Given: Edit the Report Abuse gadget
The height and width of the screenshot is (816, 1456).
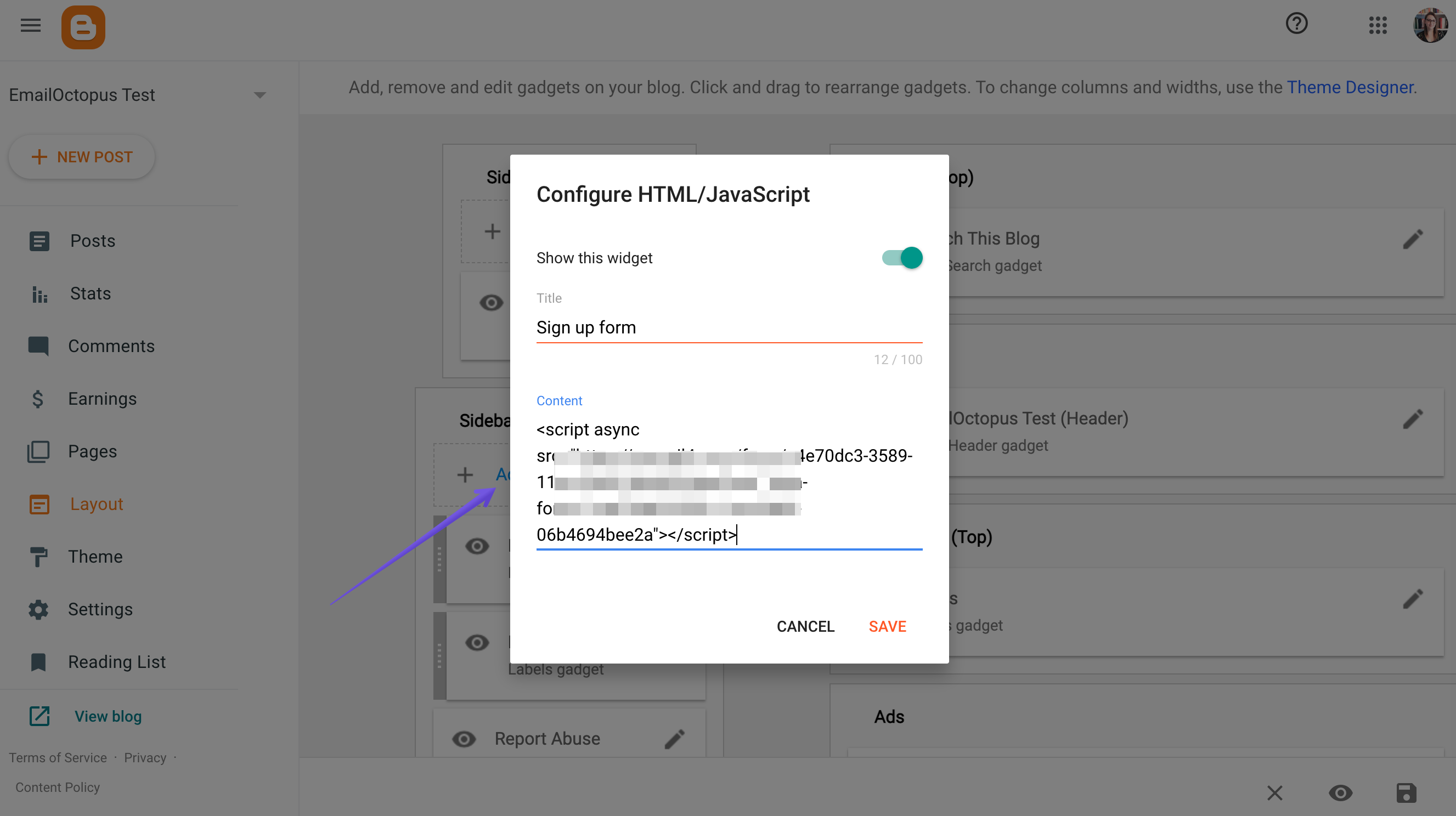Looking at the screenshot, I should point(675,738).
